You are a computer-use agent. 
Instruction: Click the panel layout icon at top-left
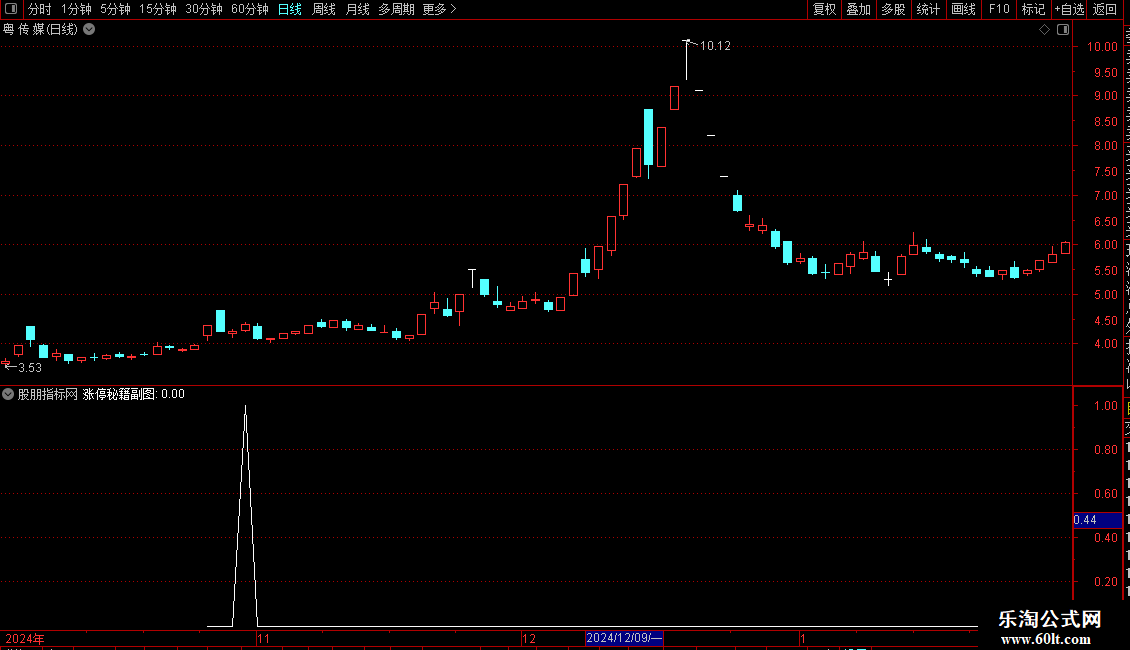point(11,9)
